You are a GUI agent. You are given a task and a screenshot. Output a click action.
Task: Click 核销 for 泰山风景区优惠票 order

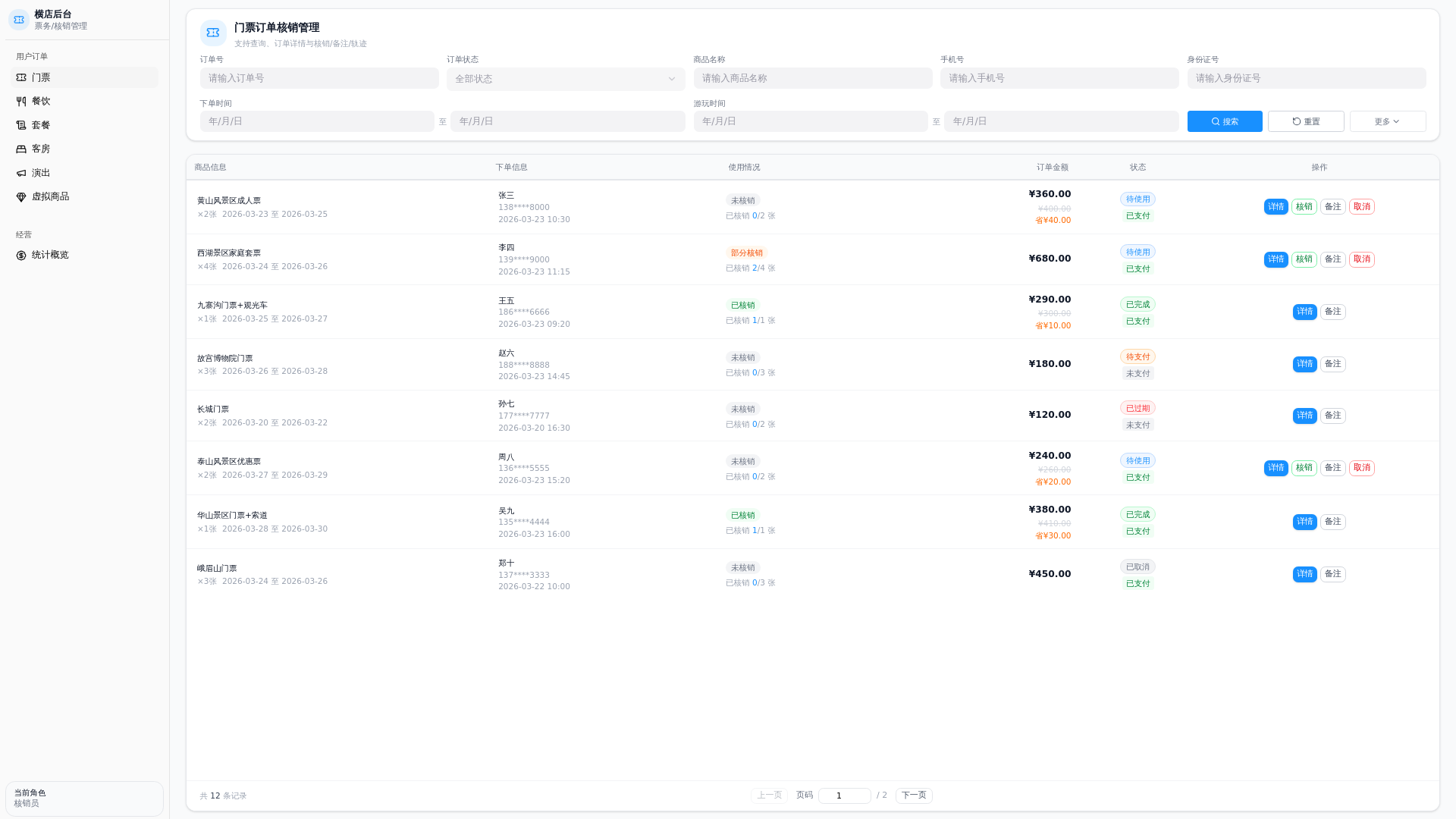point(1304,468)
